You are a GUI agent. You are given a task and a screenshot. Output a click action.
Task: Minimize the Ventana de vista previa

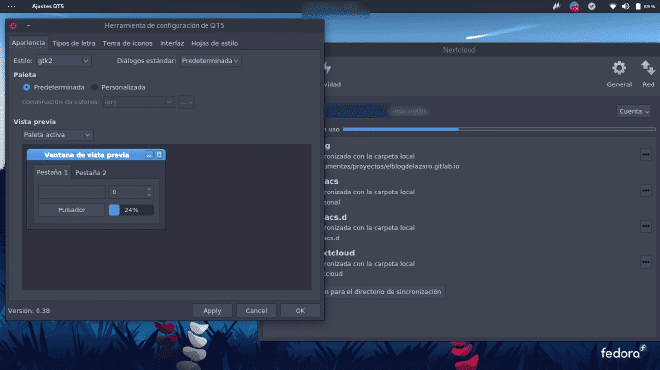[x=149, y=155]
